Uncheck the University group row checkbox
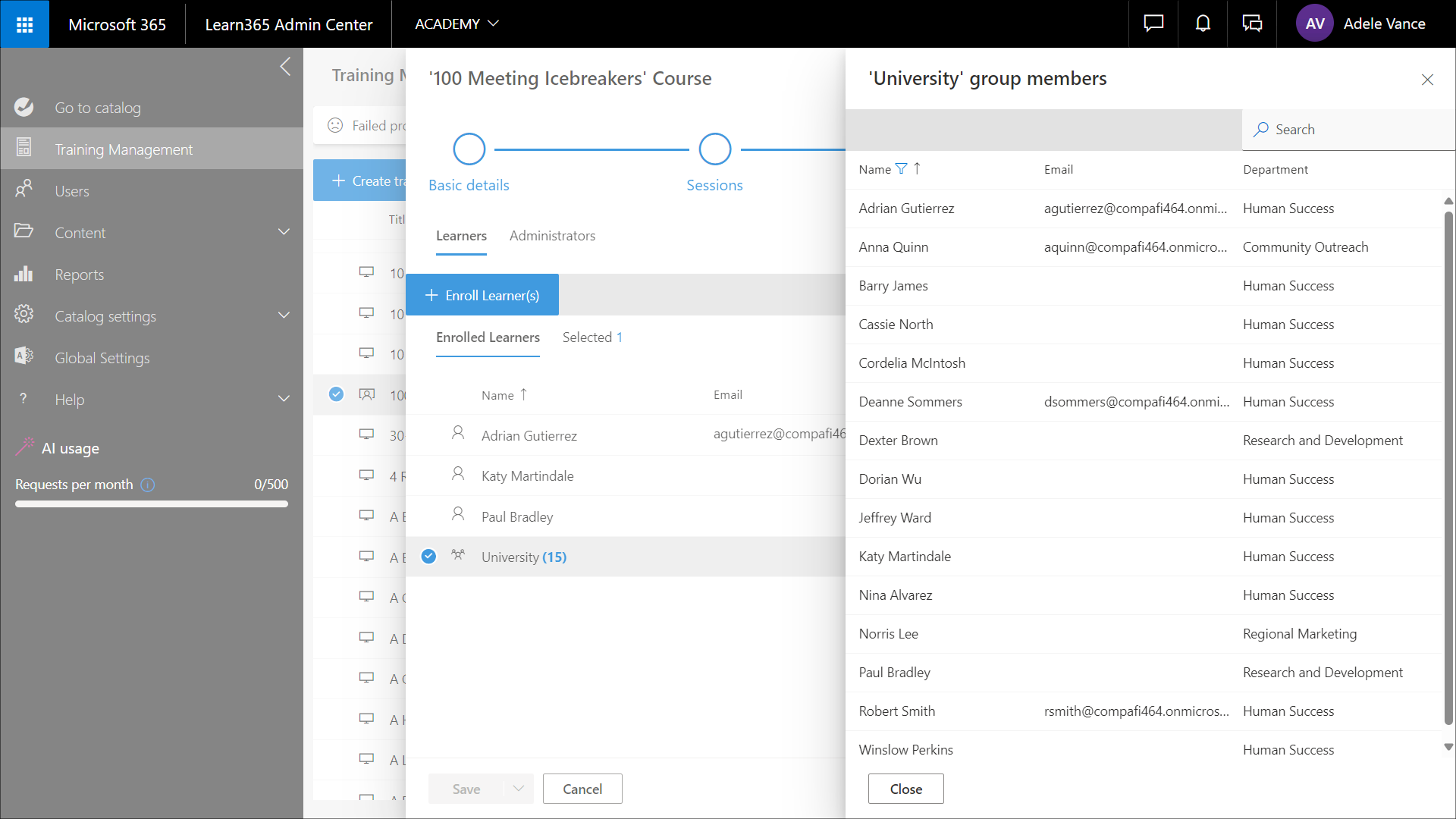 click(428, 557)
